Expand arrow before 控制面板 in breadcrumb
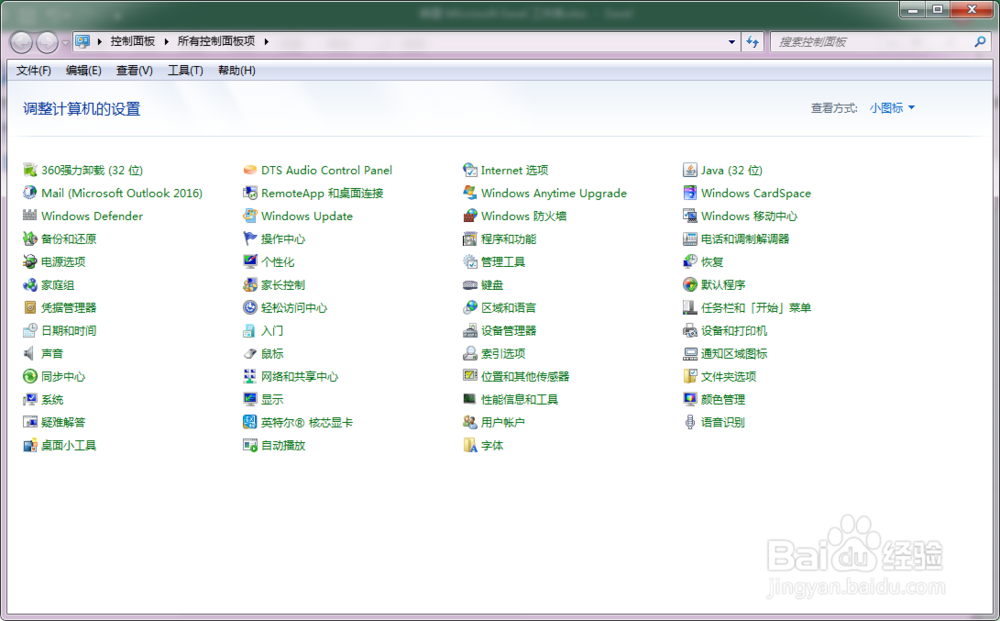 click(x=100, y=42)
